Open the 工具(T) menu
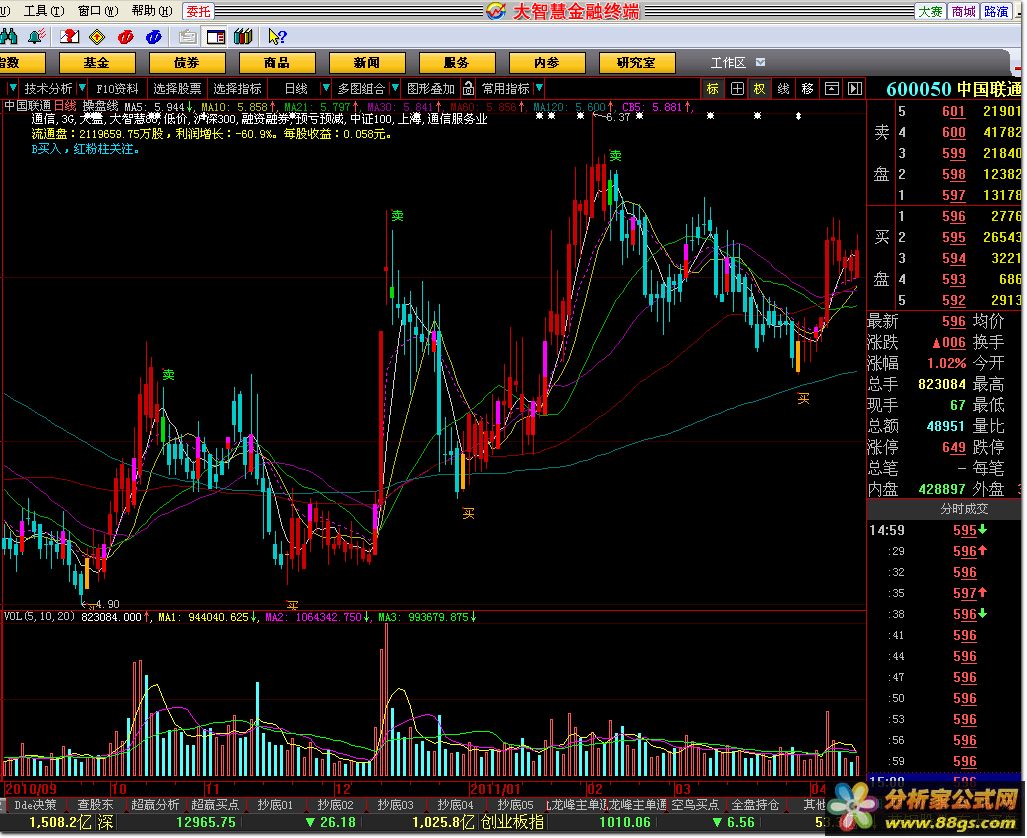 click(x=44, y=11)
